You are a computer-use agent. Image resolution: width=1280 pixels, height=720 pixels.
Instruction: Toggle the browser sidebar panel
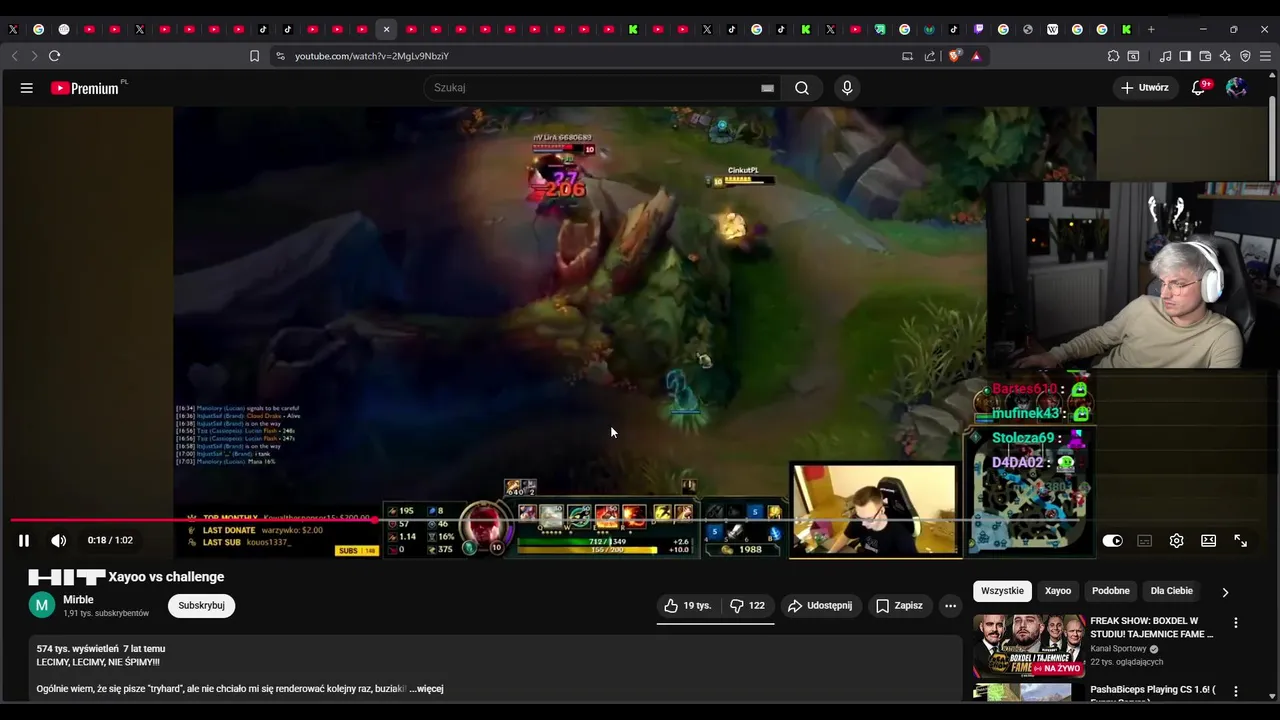1185,56
